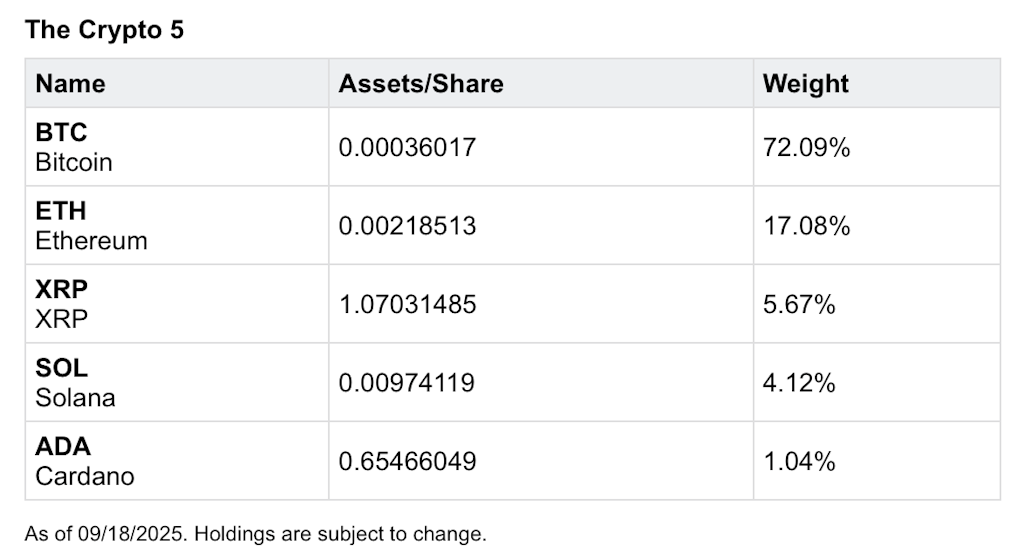This screenshot has height=560, width=1024.
Task: Click XRP weight 5.67%
Action: pos(799,304)
